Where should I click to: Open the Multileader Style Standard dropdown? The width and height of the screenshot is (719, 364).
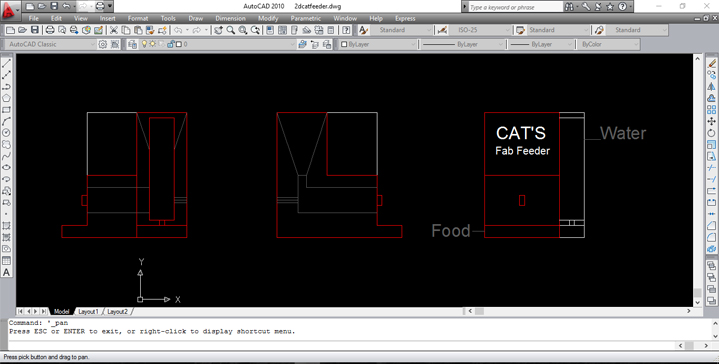click(637, 30)
